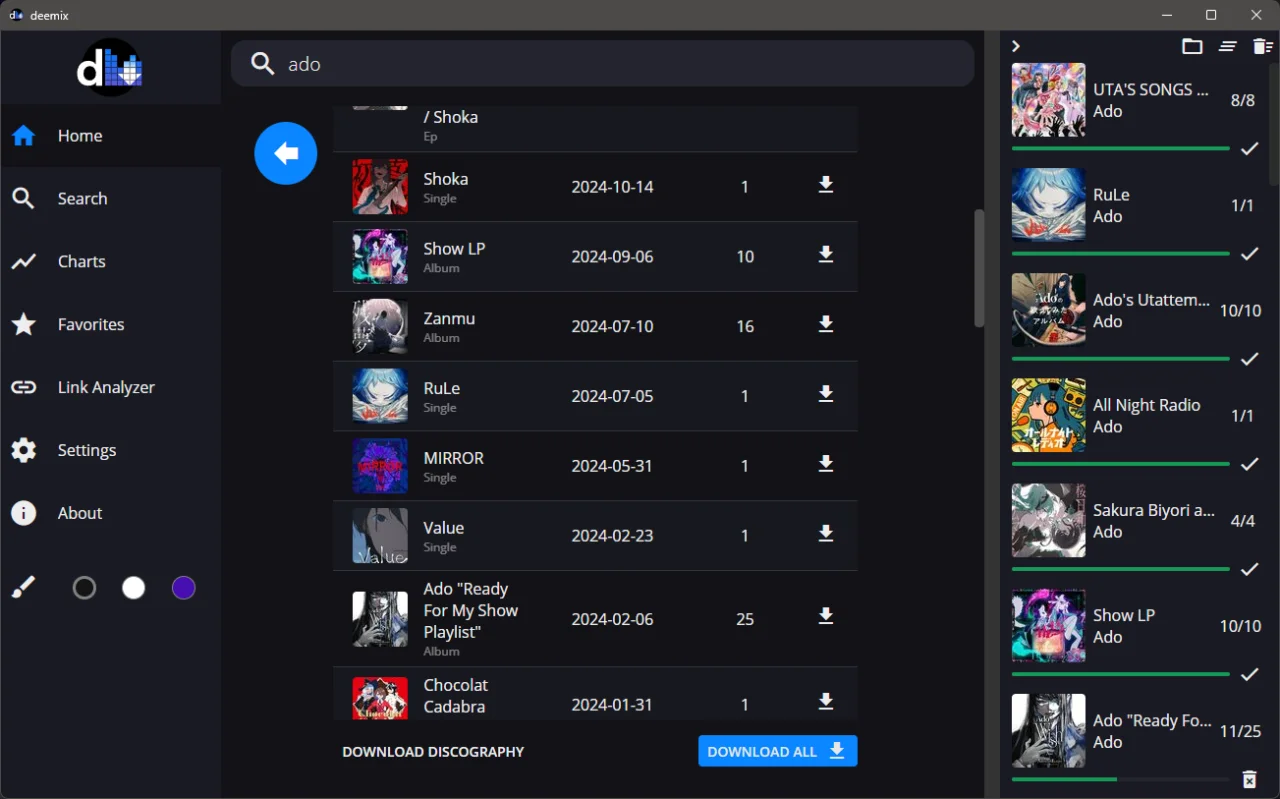Download the Value single
This screenshot has height=799, width=1280.
pyautogui.click(x=826, y=534)
